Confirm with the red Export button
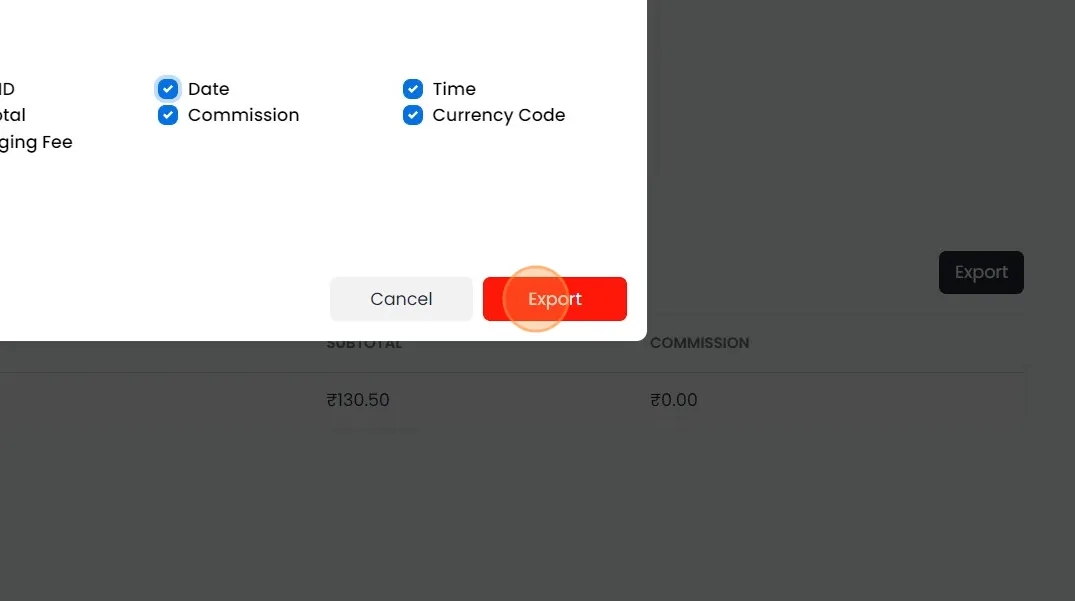 point(554,299)
